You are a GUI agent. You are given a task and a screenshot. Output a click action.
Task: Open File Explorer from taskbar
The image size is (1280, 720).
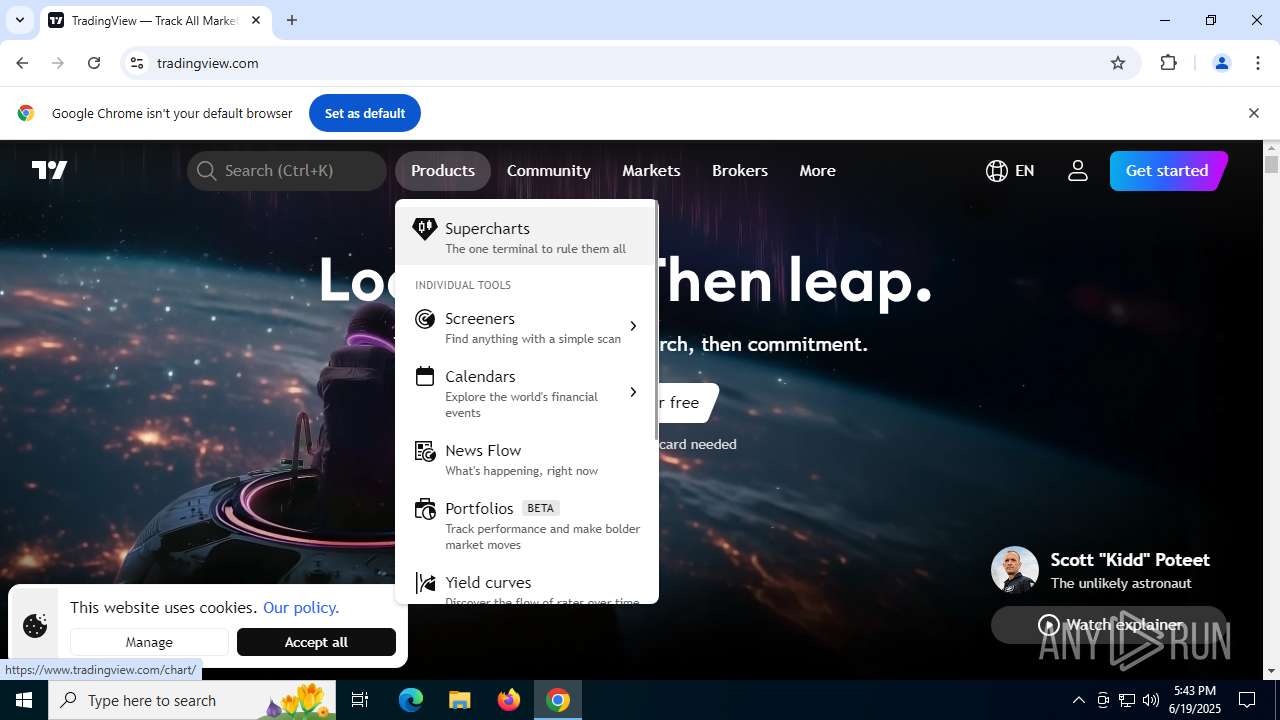point(459,700)
